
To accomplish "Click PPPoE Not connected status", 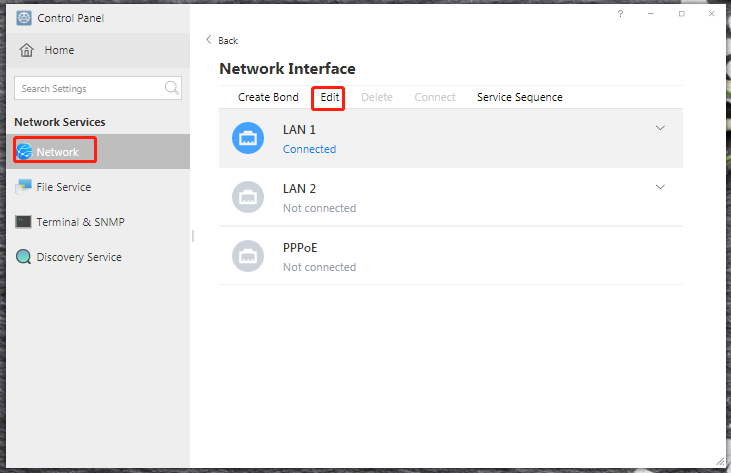I will 319,267.
